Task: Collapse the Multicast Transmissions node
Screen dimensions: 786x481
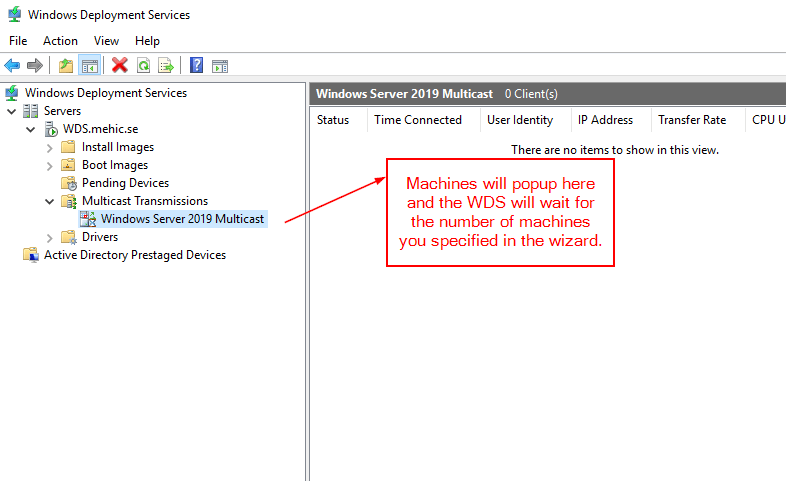Action: pos(49,201)
